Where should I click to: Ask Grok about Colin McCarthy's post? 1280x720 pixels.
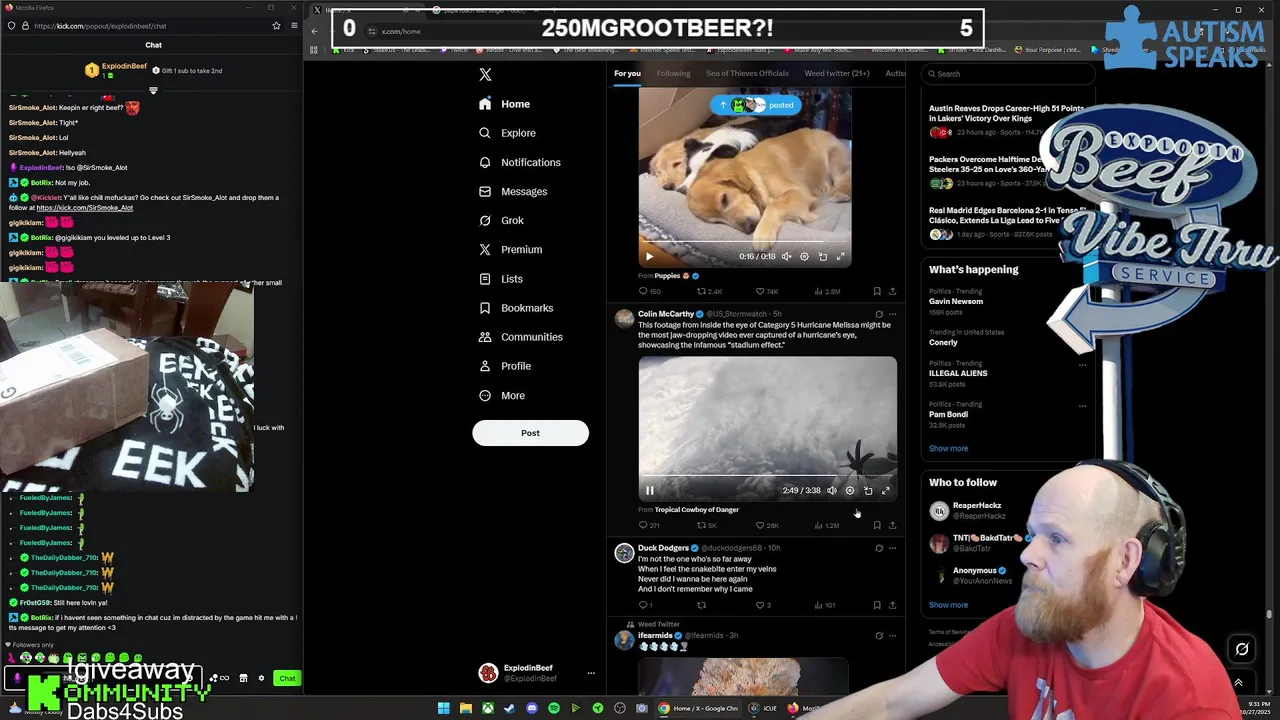pyautogui.click(x=879, y=314)
